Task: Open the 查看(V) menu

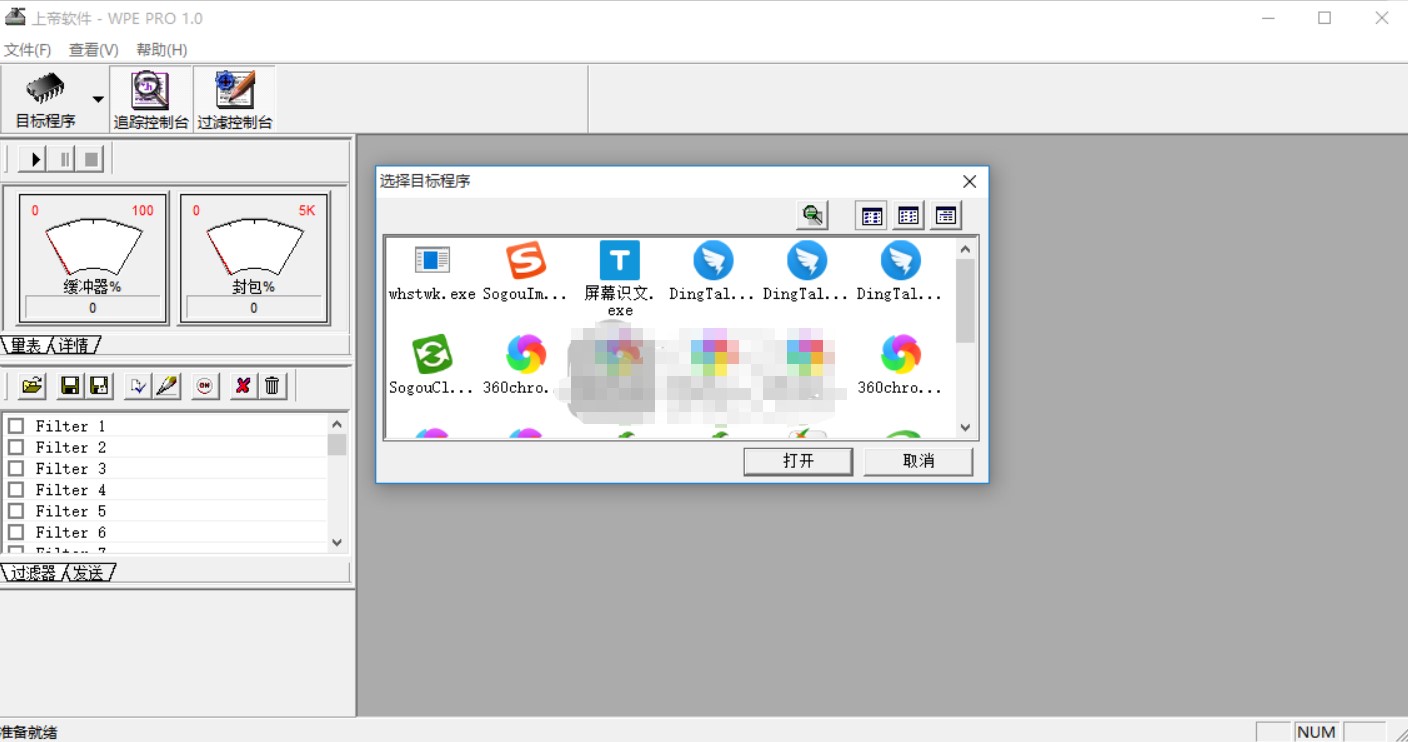Action: pyautogui.click(x=94, y=49)
